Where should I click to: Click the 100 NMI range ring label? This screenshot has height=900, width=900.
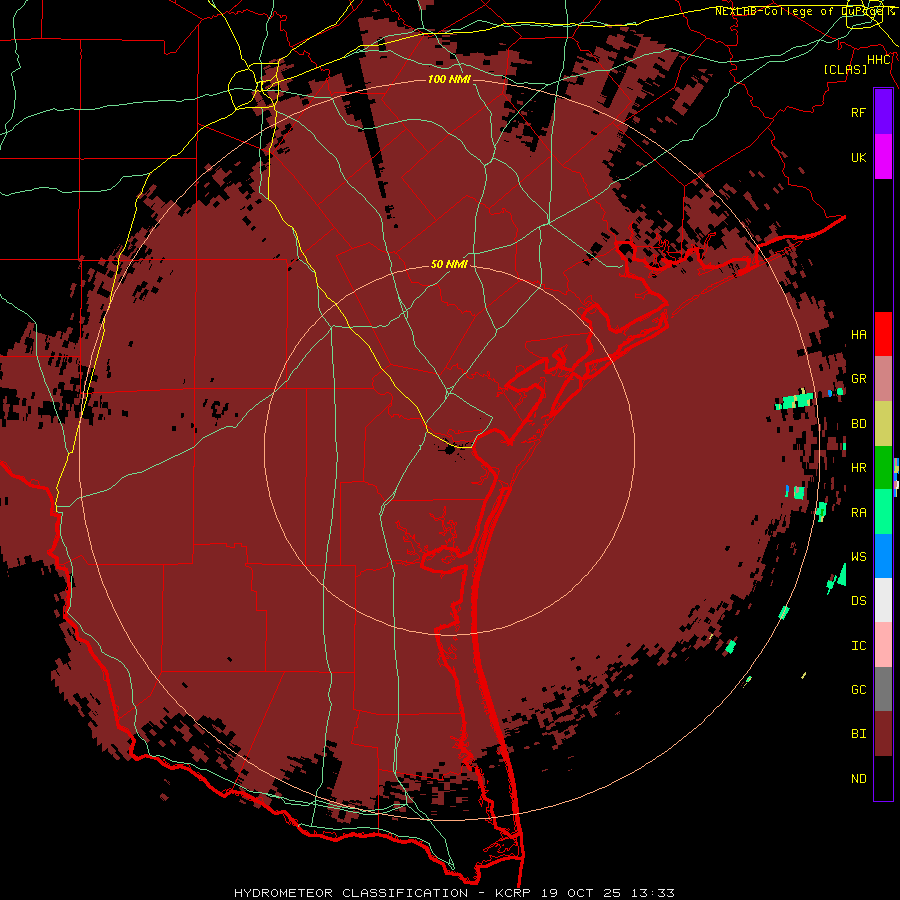449,79
